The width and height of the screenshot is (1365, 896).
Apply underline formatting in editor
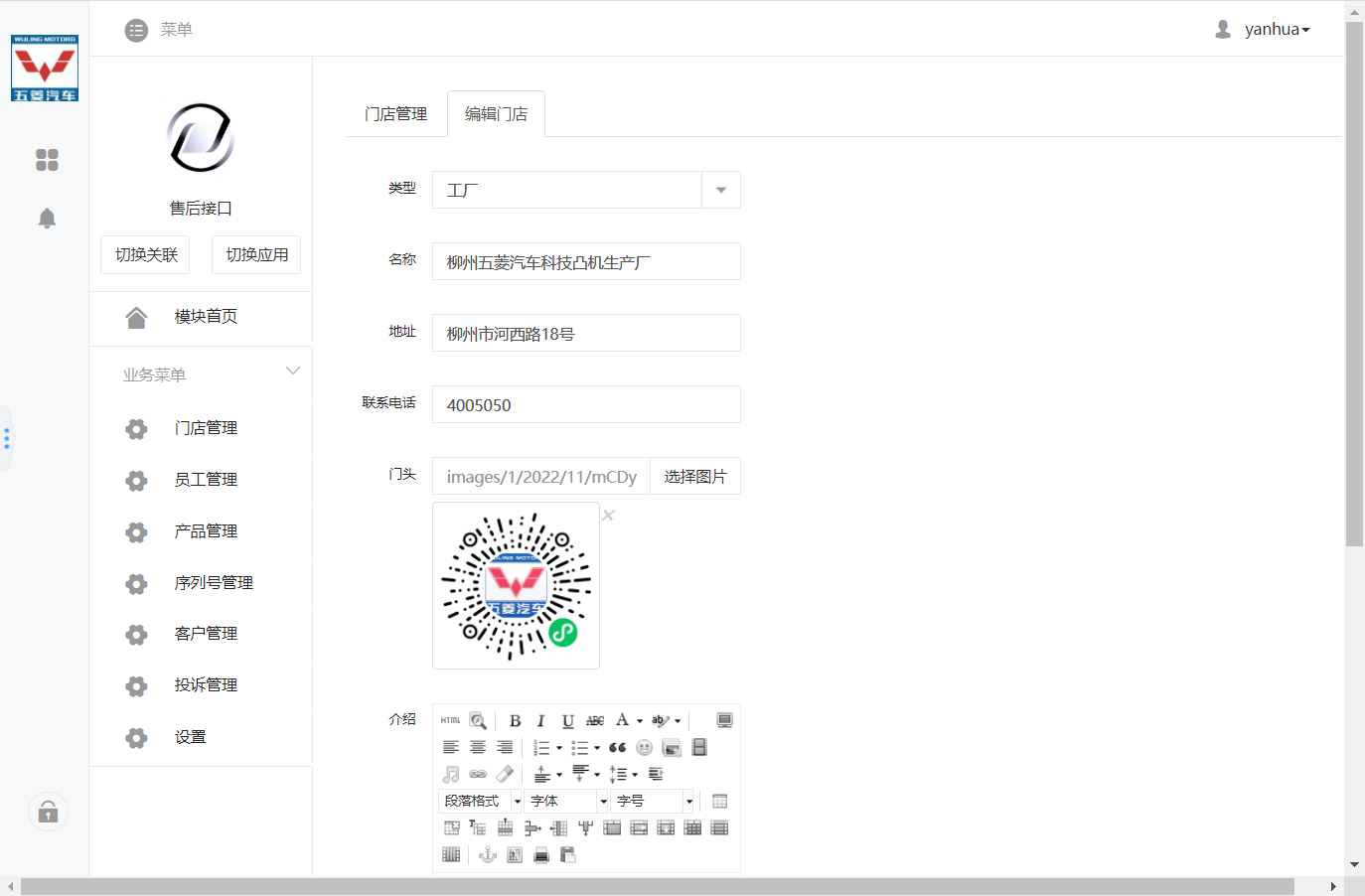(567, 720)
